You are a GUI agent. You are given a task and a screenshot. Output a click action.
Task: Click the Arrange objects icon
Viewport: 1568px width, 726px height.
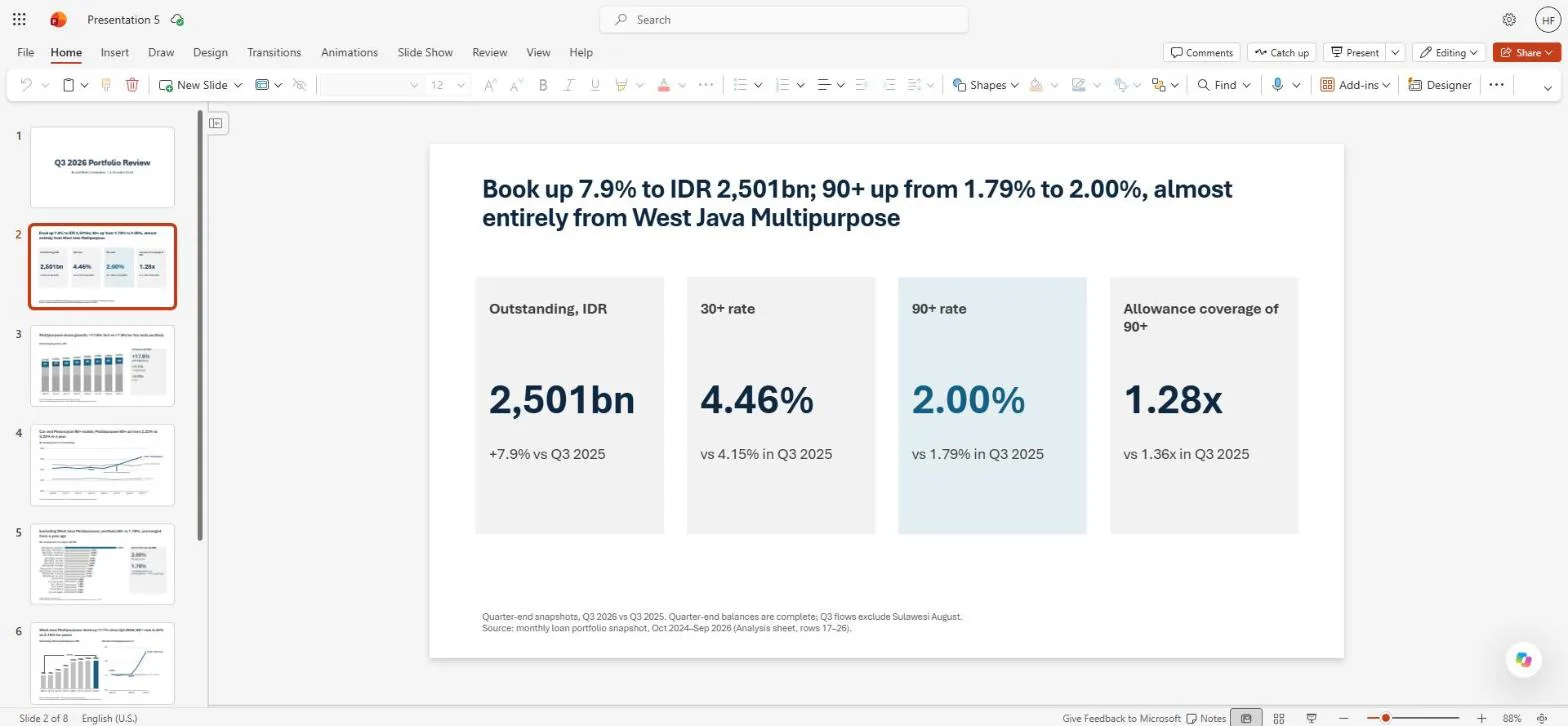pos(1159,85)
